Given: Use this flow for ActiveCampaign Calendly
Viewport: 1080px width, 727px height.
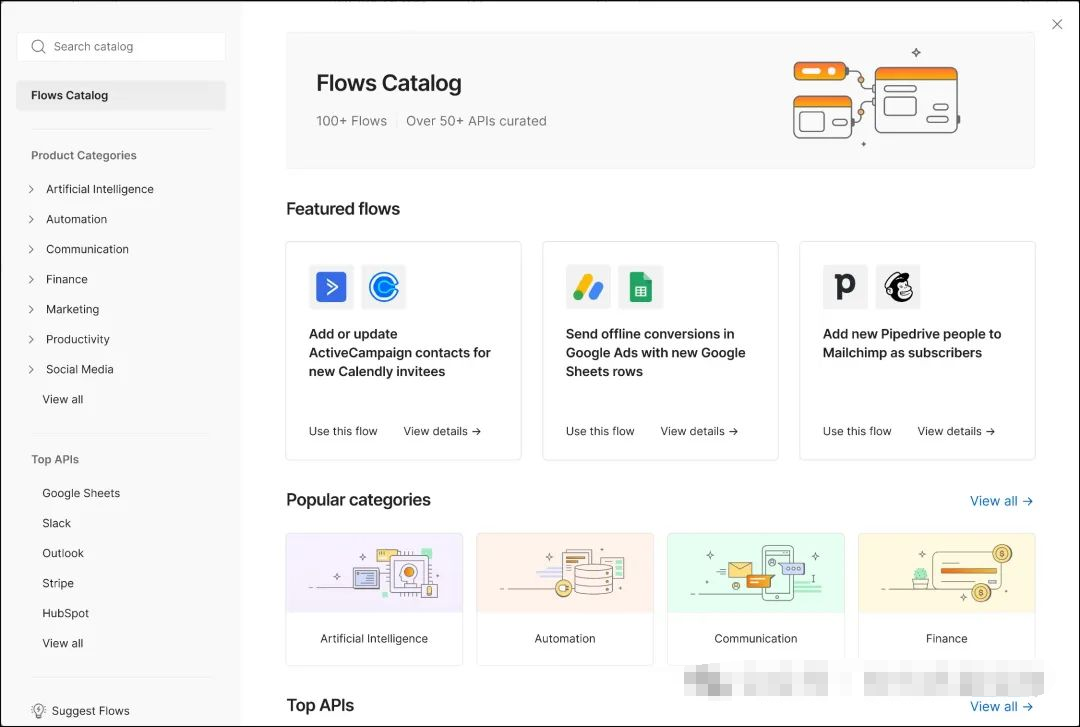Looking at the screenshot, I should pos(343,431).
